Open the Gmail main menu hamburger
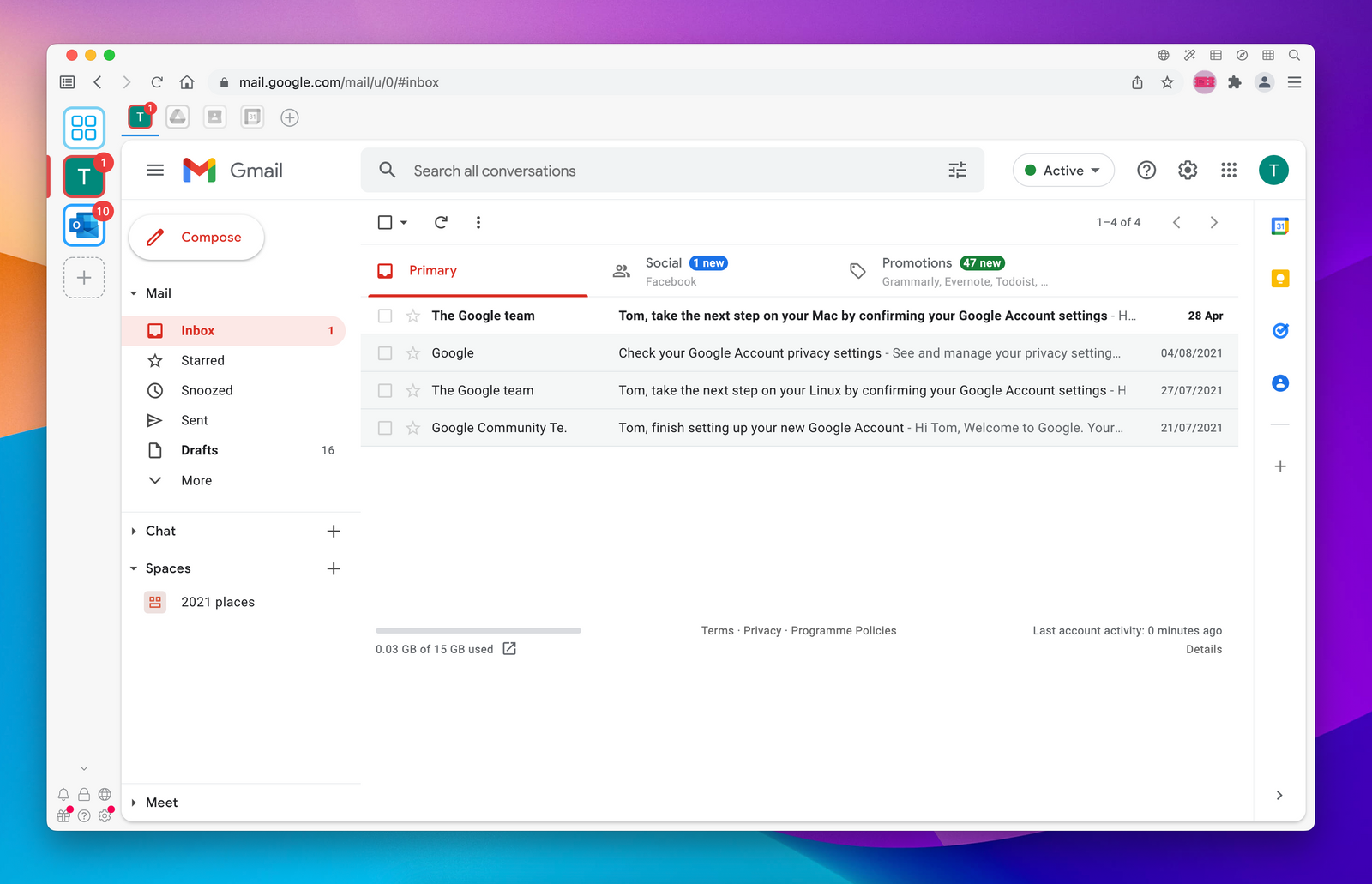The width and height of the screenshot is (1372, 884). [x=155, y=171]
